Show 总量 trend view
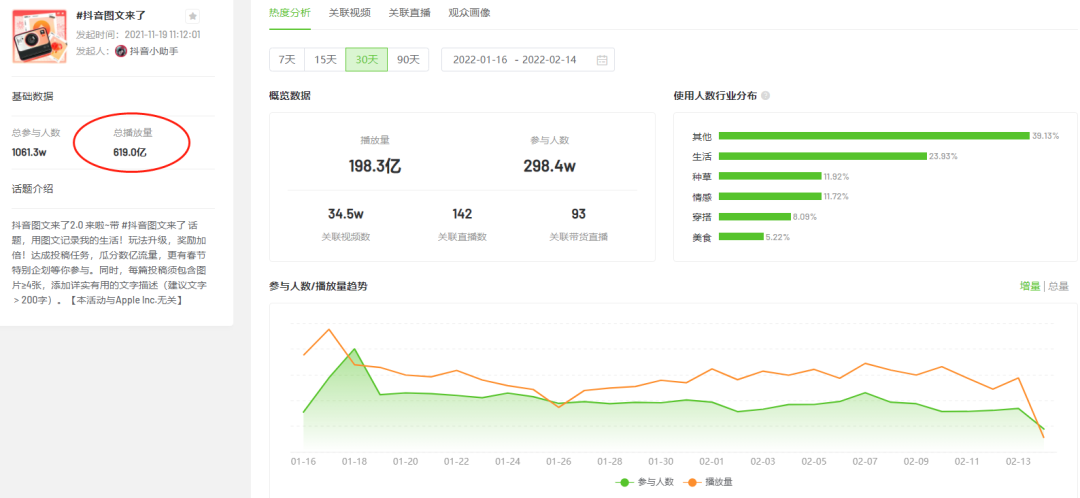The height and width of the screenshot is (498, 1080). pyautogui.click(x=1059, y=287)
